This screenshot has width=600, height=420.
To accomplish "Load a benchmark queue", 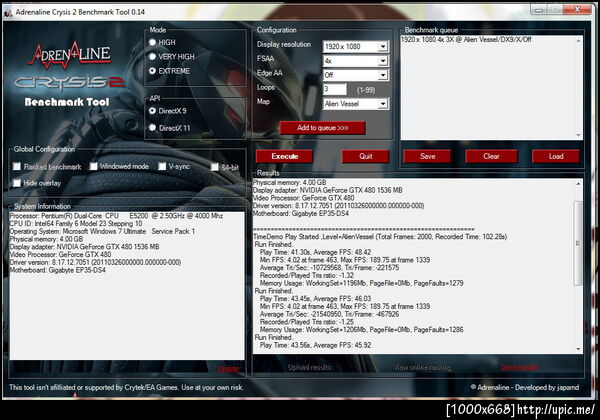I will coord(556,156).
